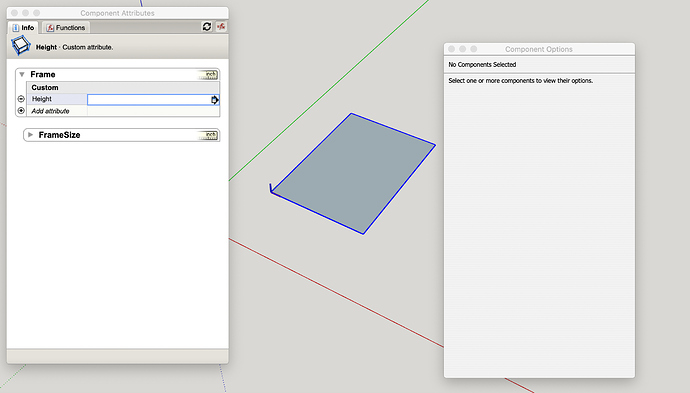Image resolution: width=690 pixels, height=393 pixels.
Task: Change units via FrameSize inch button
Action: coord(208,135)
